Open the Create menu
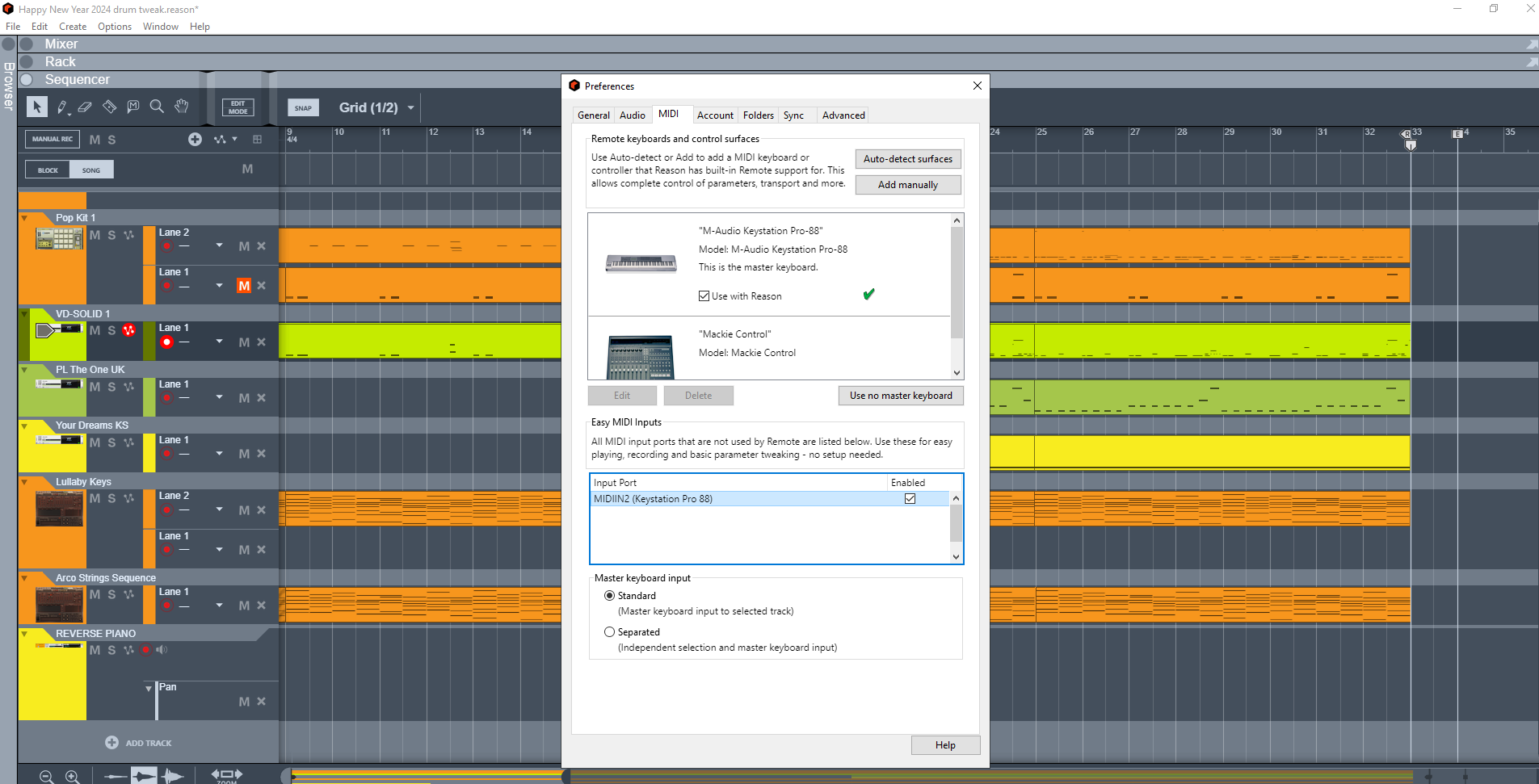Viewport: 1539px width, 784px height. (x=73, y=27)
